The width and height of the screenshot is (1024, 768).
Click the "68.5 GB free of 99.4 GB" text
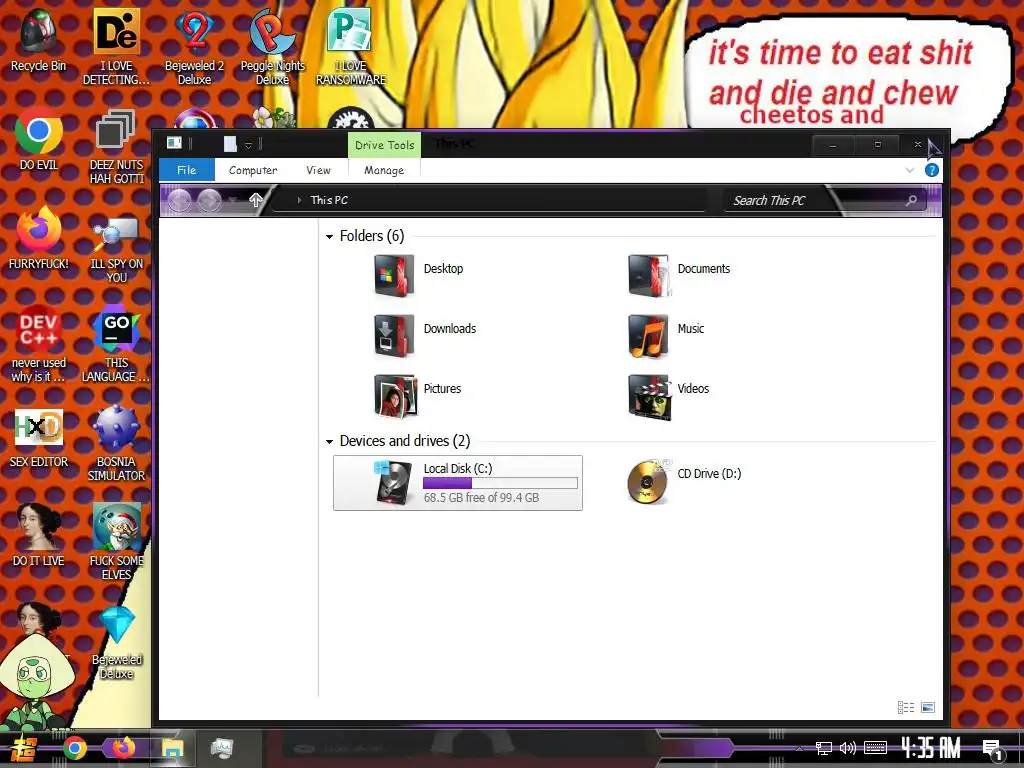pyautogui.click(x=481, y=498)
